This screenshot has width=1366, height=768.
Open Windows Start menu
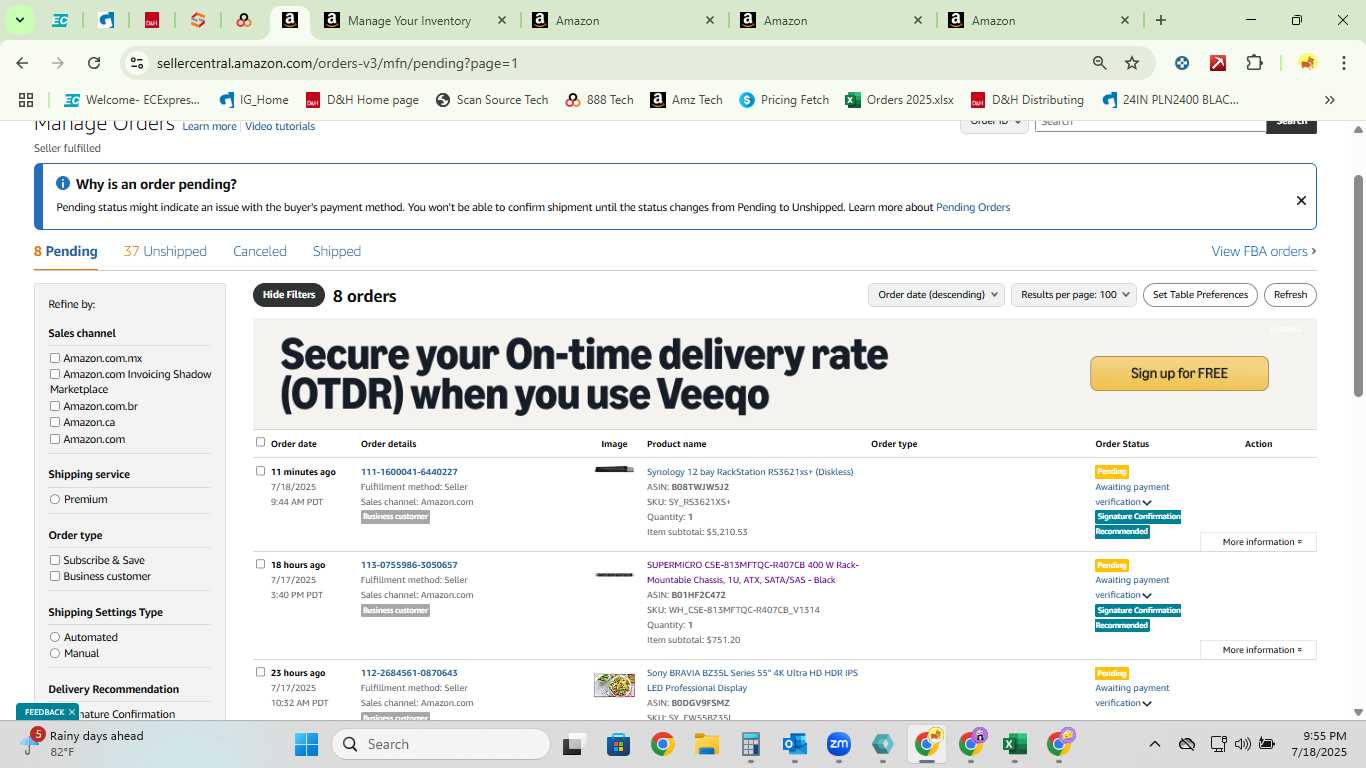[x=306, y=744]
